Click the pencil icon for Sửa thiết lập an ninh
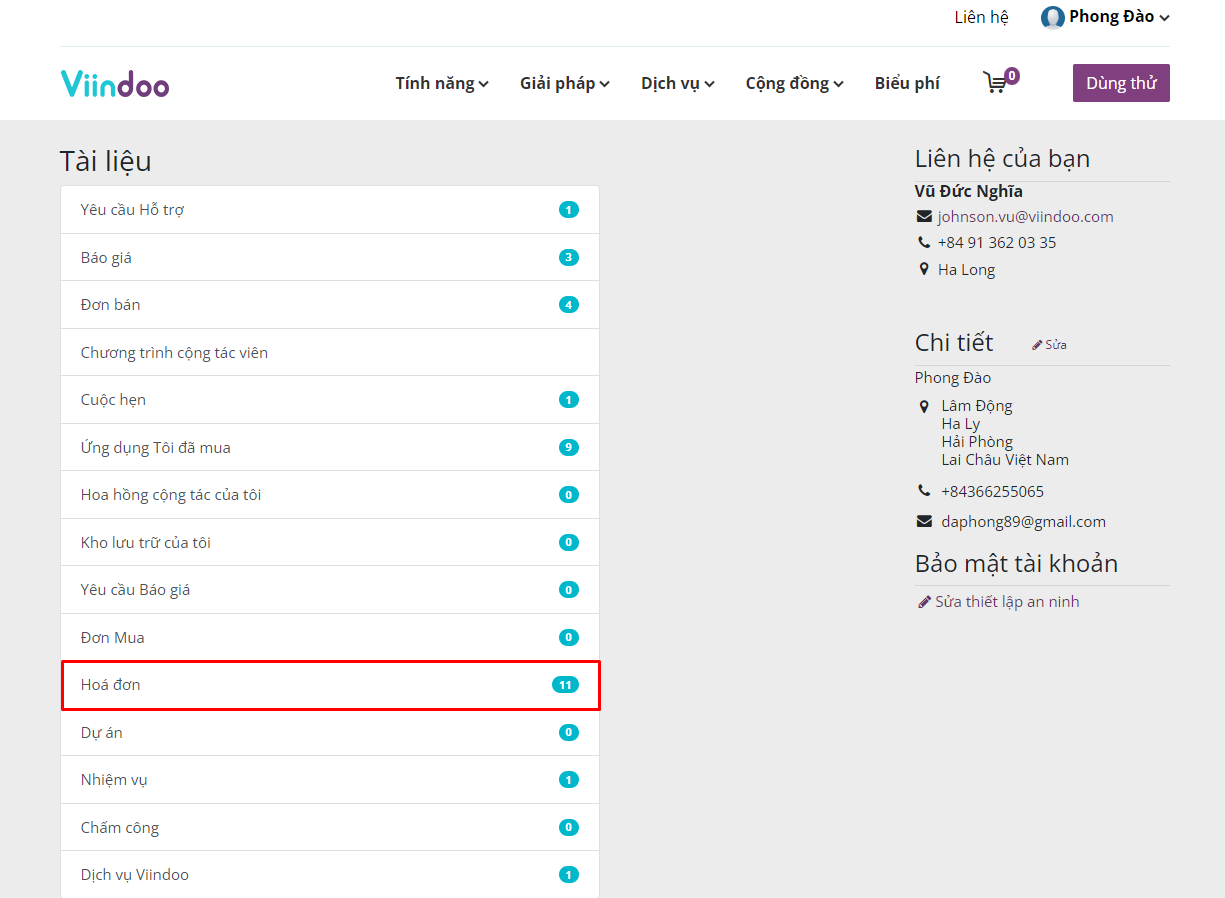Screen dimensions: 1225x898 coord(924,602)
